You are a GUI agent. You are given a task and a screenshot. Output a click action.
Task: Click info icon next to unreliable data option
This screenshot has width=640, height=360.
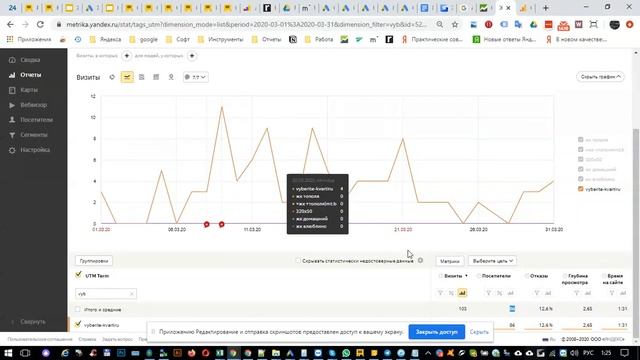[420, 260]
